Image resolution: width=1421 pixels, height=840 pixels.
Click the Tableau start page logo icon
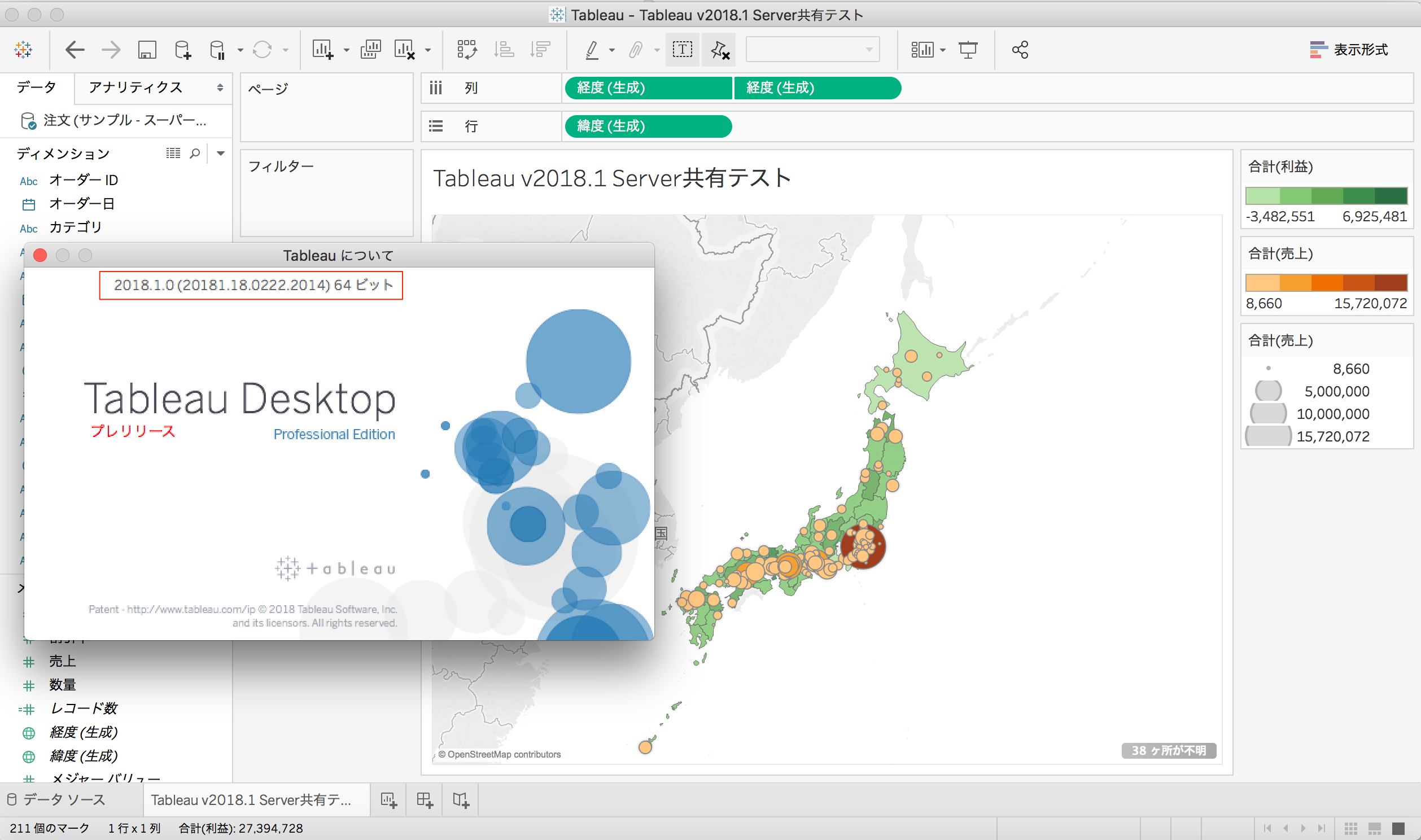point(23,50)
